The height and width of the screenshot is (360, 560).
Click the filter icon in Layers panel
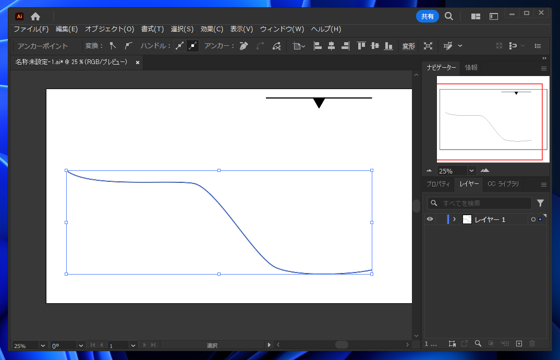[540, 203]
